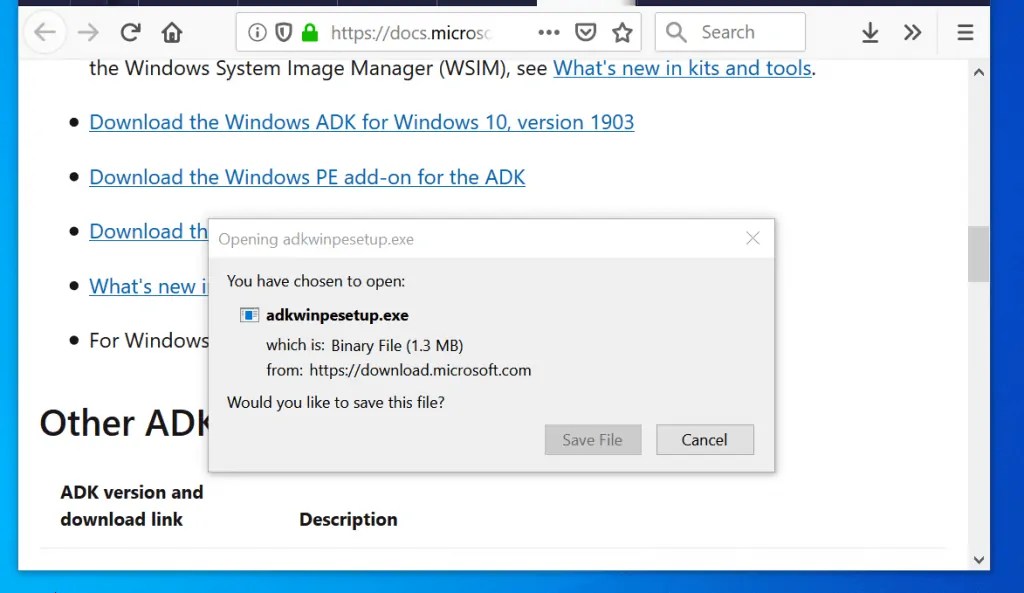Cancel the file download
This screenshot has height=593, width=1024.
click(704, 439)
